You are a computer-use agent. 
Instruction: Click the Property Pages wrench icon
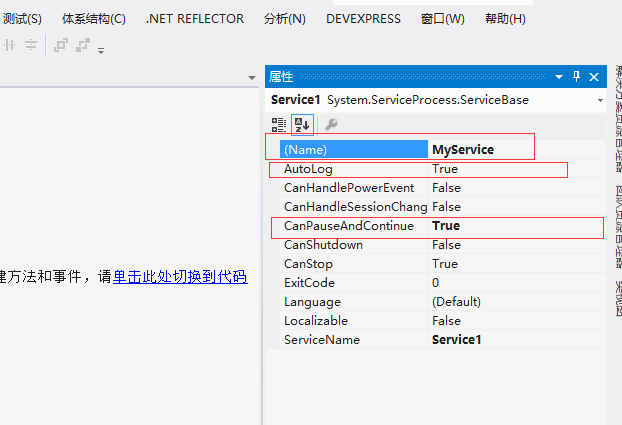pos(331,125)
